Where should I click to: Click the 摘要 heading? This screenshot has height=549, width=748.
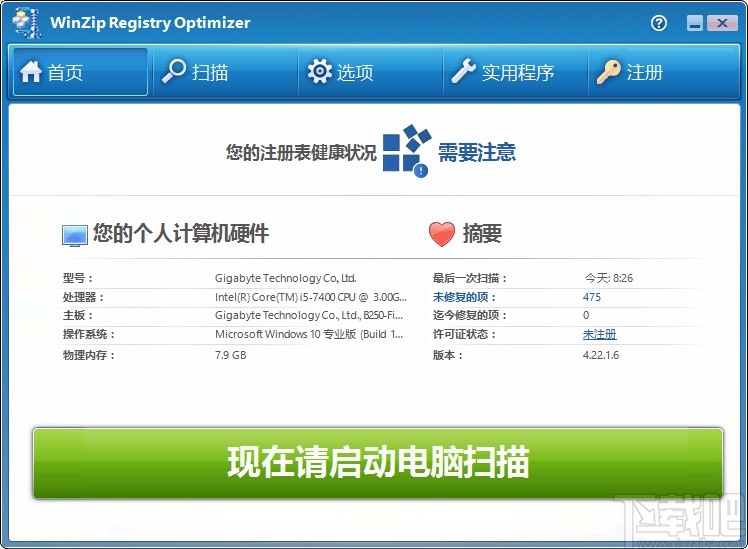482,234
